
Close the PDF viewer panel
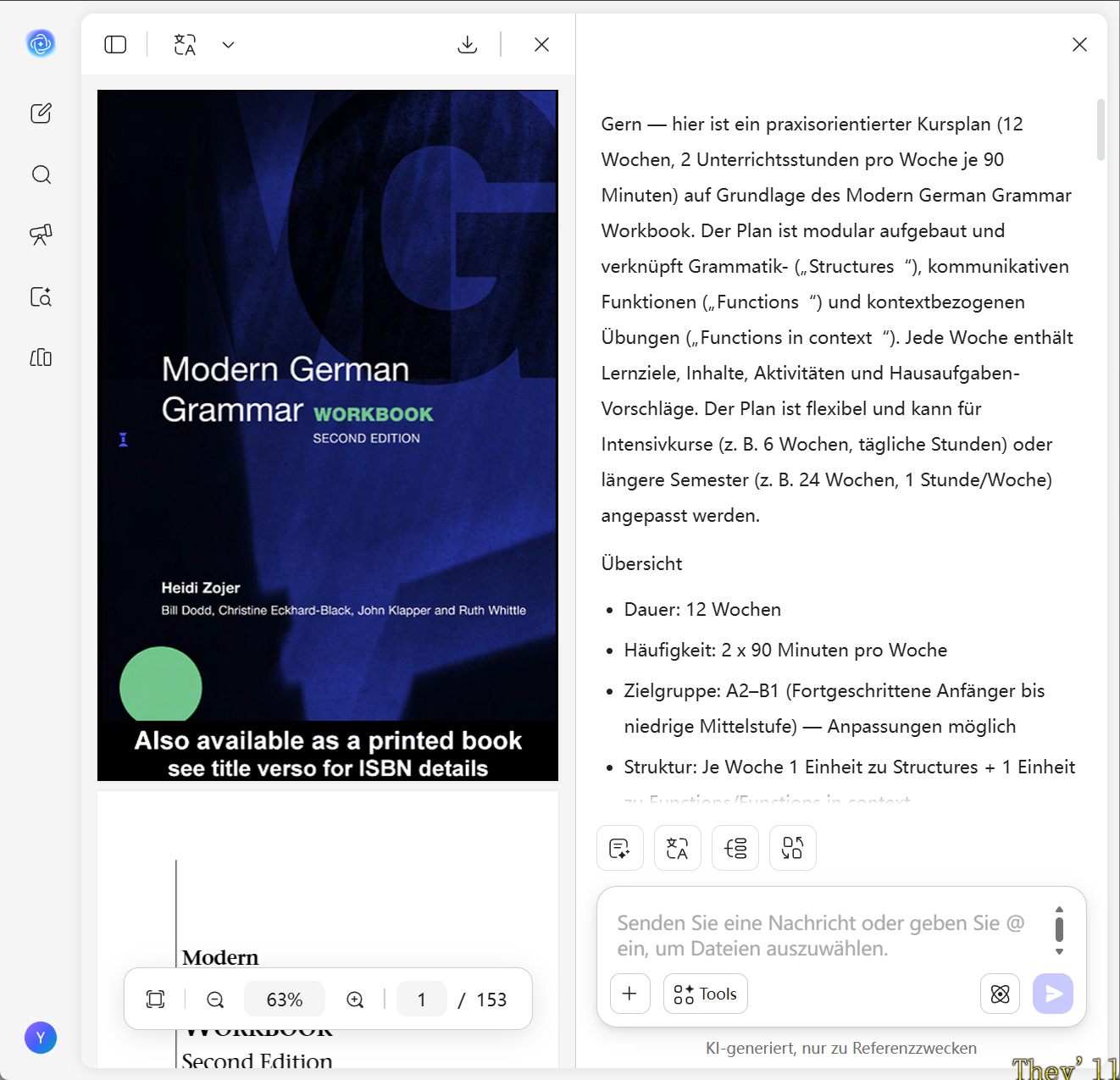542,45
